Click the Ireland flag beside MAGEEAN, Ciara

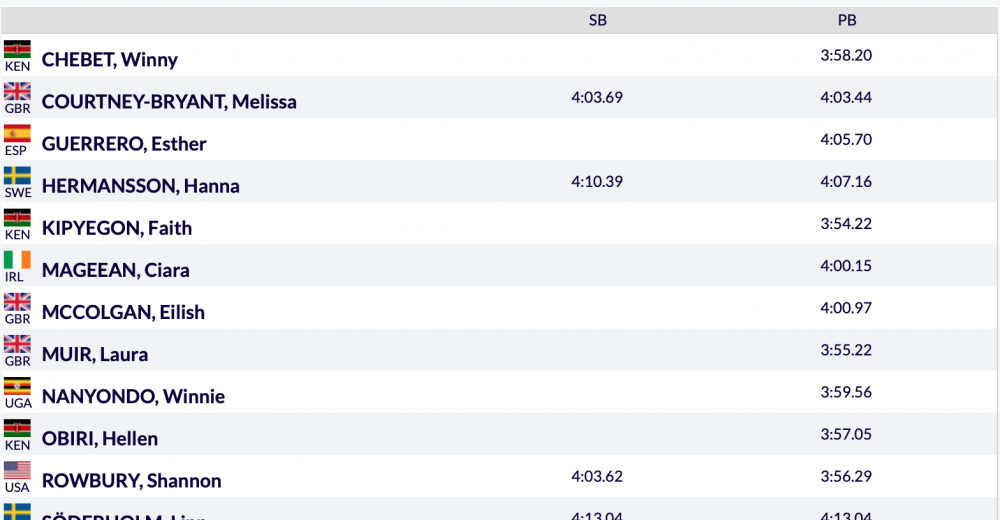click(17, 260)
